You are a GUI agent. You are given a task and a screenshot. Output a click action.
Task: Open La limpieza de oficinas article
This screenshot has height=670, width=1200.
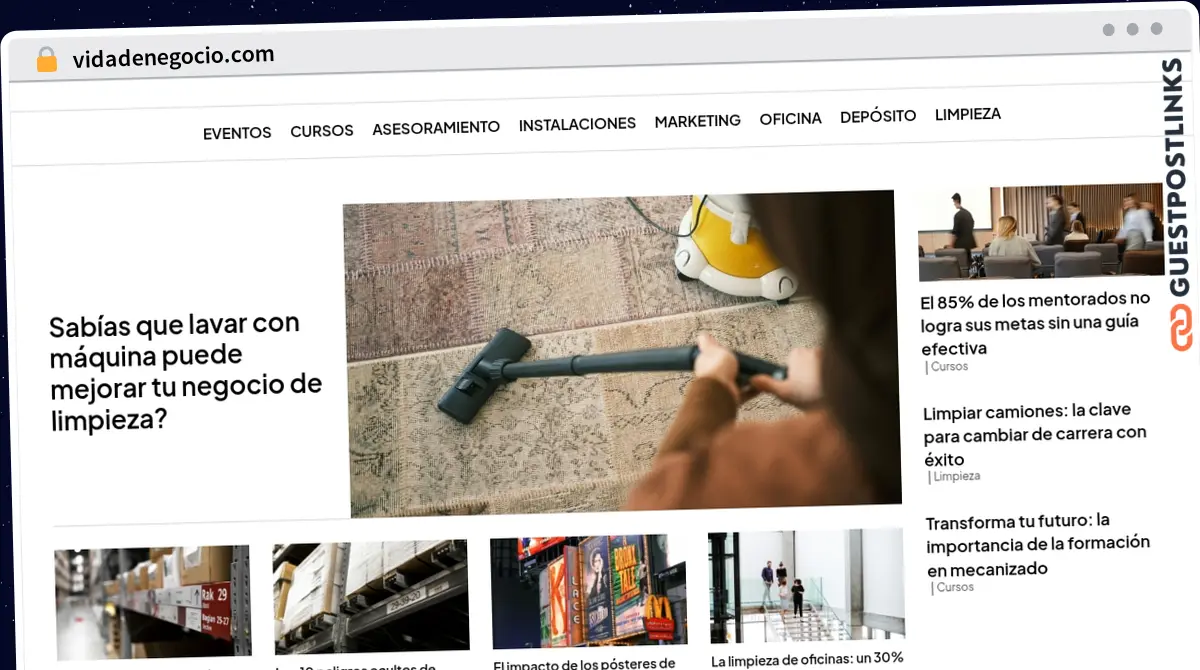tap(807, 659)
